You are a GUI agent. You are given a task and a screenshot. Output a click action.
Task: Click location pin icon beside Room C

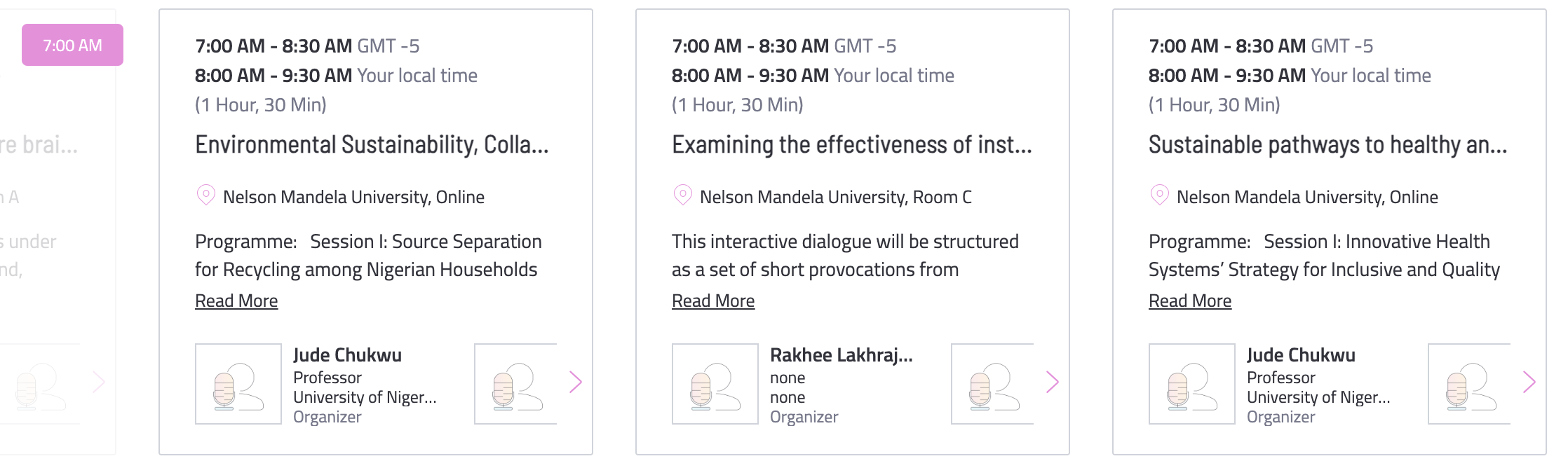coord(682,195)
